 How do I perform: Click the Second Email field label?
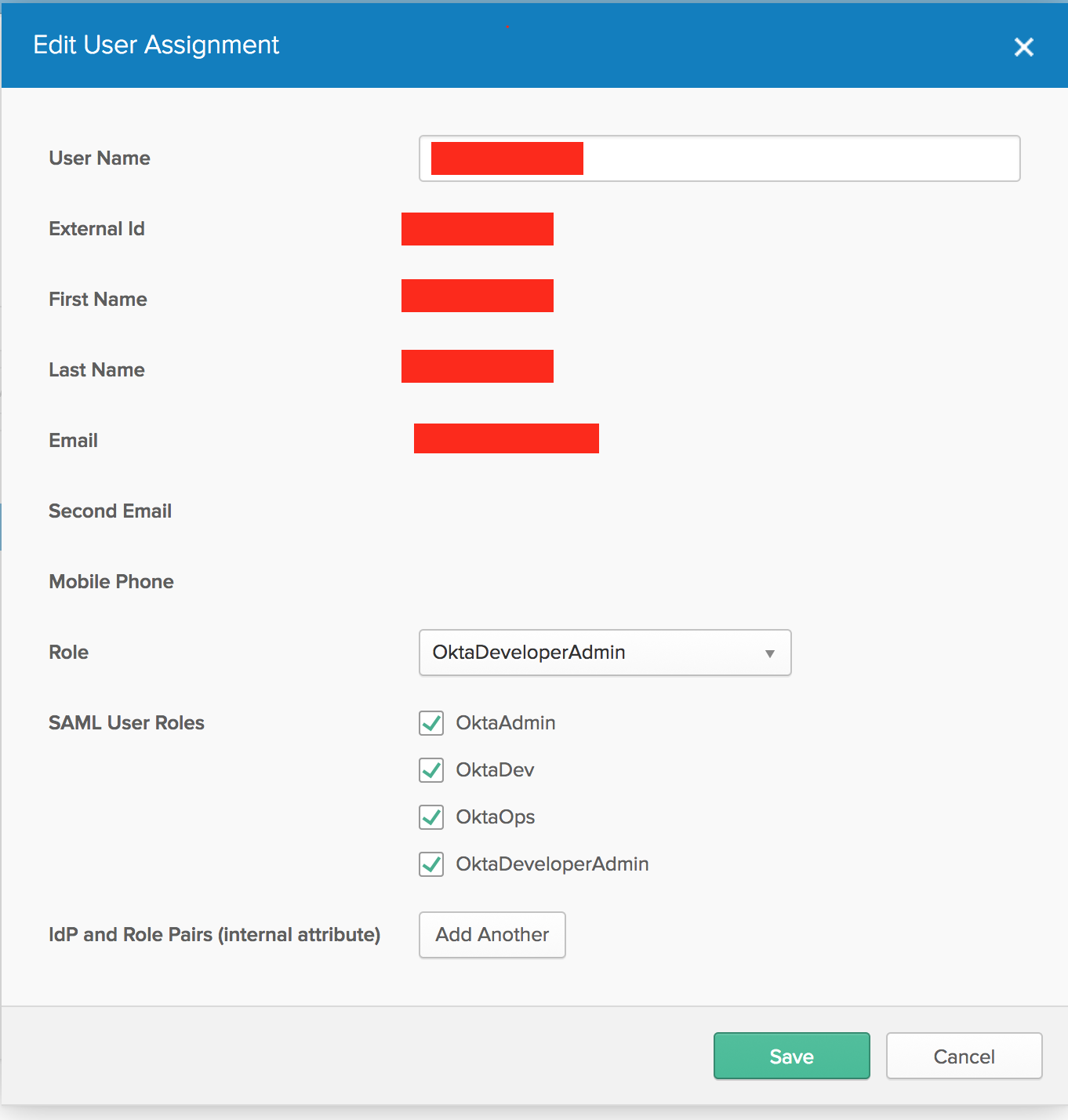coord(110,511)
